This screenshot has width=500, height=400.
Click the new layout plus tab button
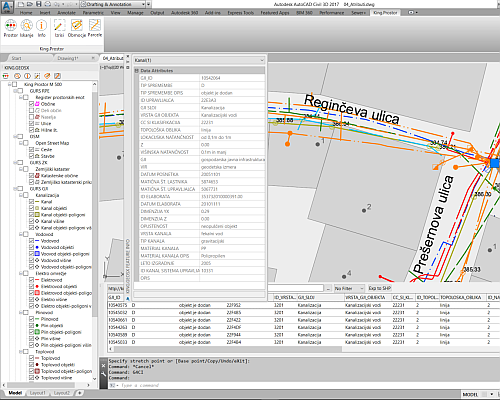[x=80, y=393]
